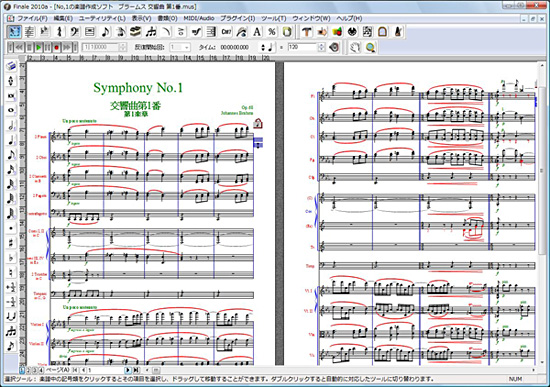550x387 pixels.
Task: Toggle the sharp accidental in side palette
Action: (x=11, y=243)
